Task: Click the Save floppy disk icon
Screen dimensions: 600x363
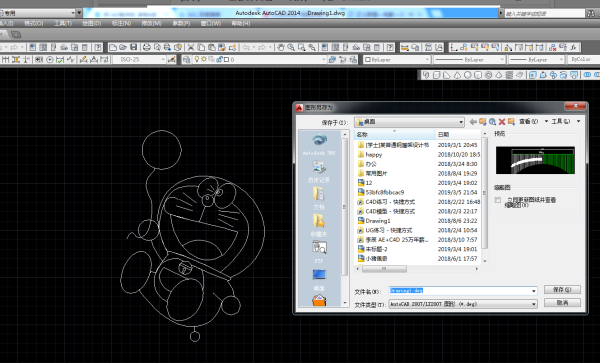Action: coord(134,47)
